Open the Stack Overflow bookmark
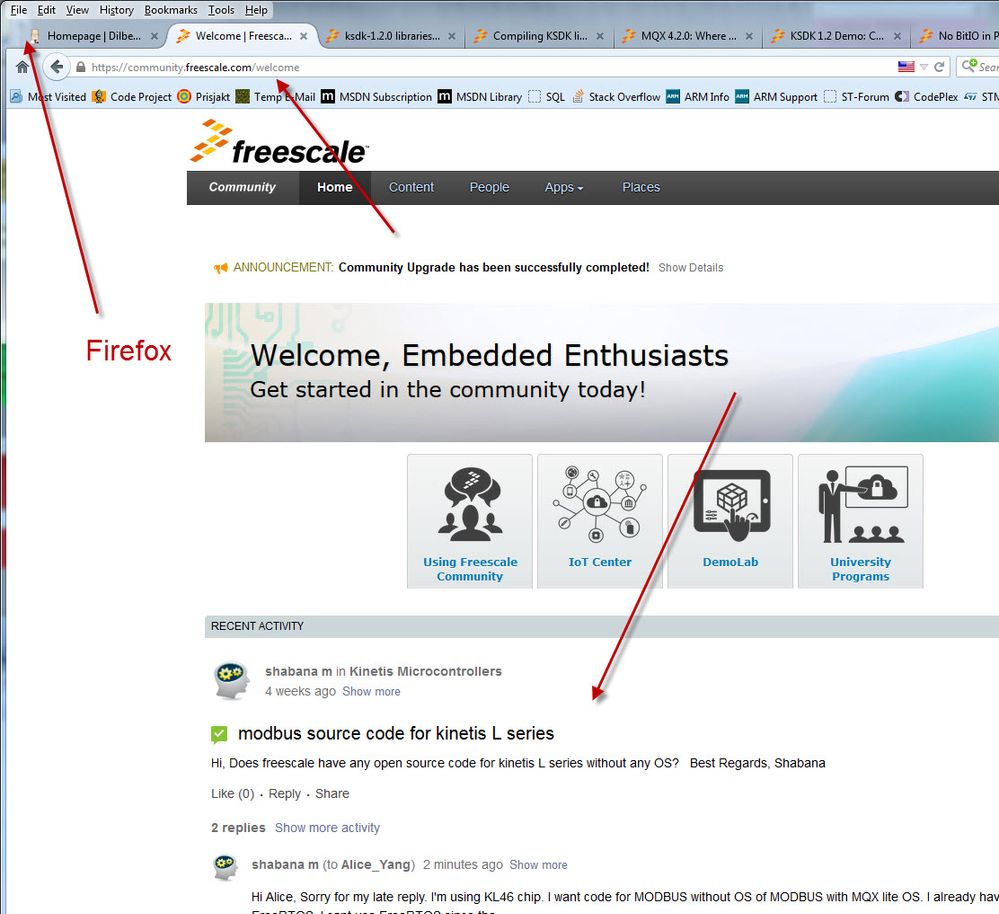The width and height of the screenshot is (999, 914). point(616,97)
